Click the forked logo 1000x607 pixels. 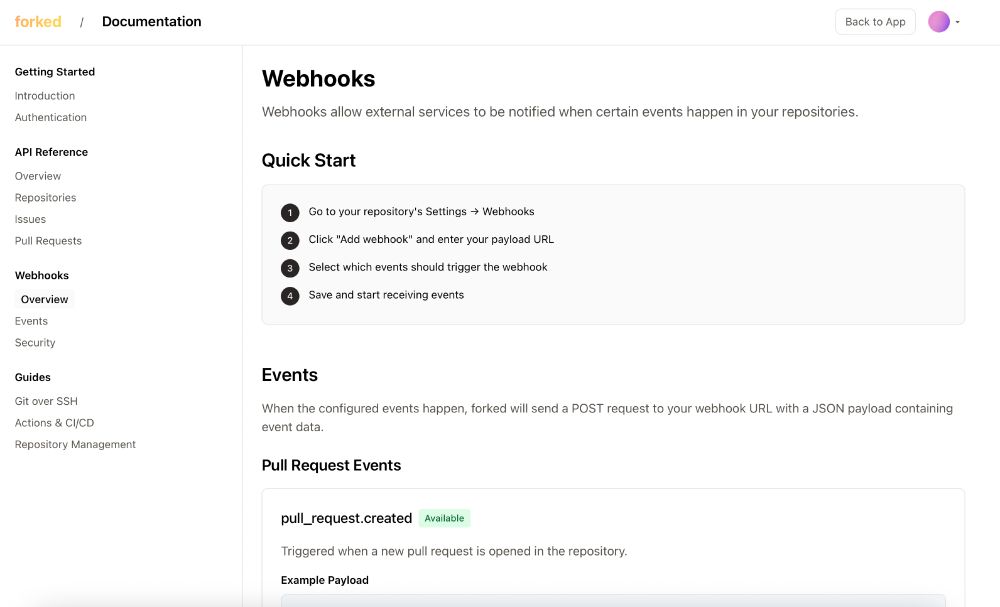pyautogui.click(x=38, y=22)
